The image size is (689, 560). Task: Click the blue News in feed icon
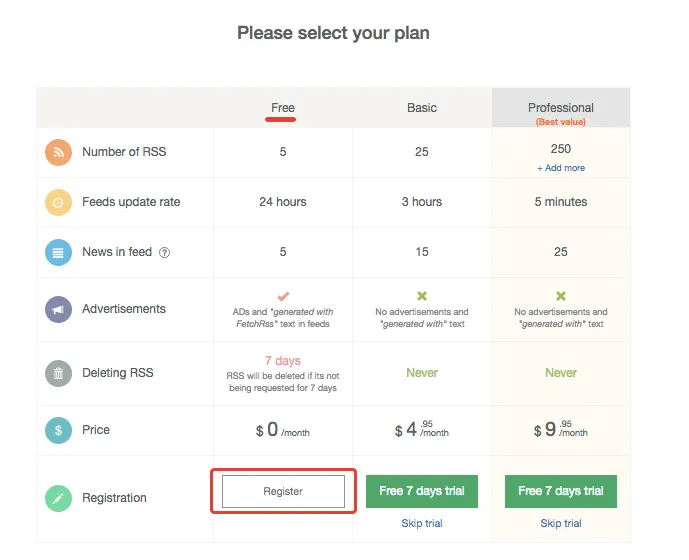tap(58, 252)
